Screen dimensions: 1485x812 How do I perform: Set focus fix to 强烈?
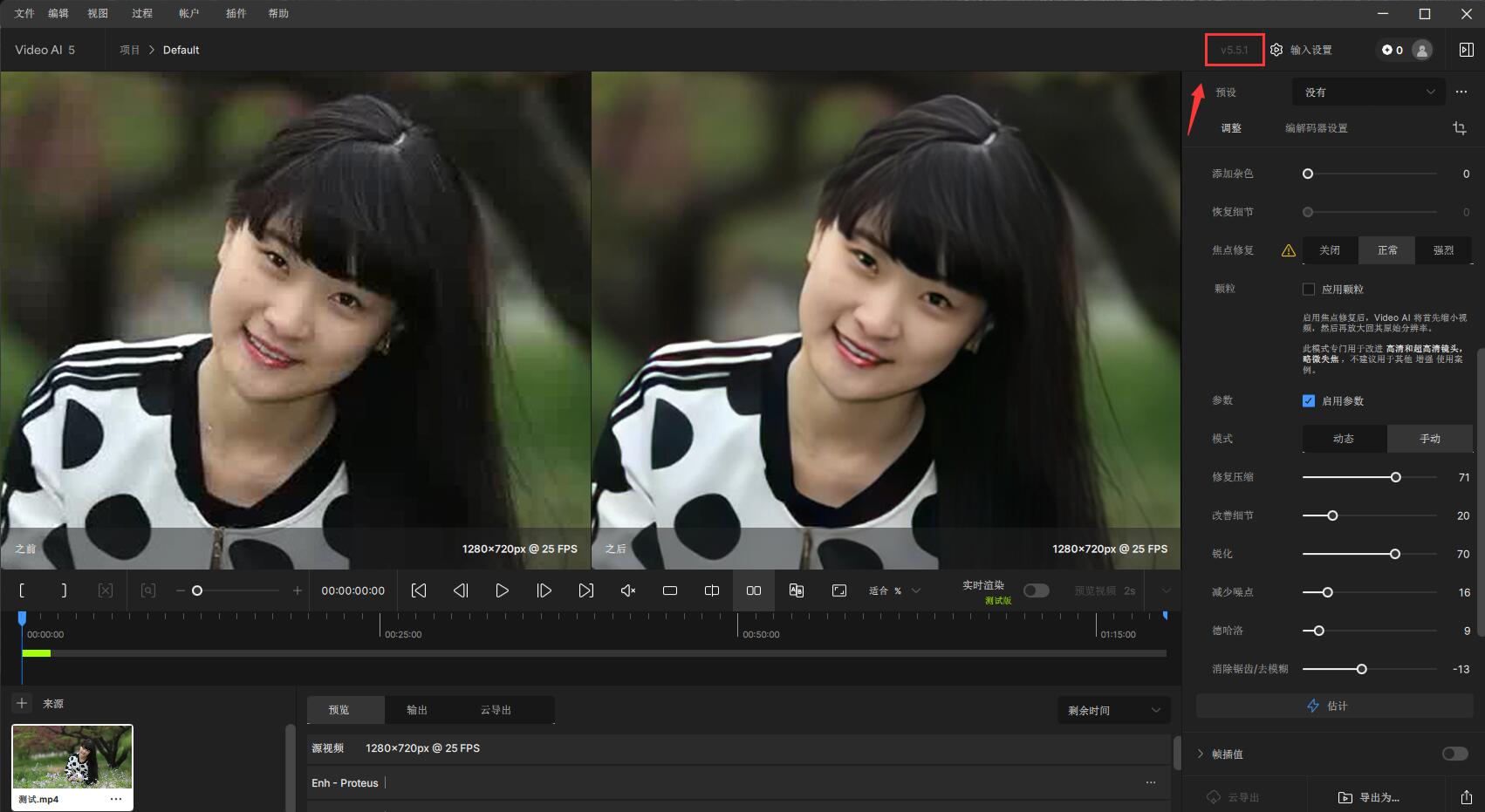tap(1443, 250)
